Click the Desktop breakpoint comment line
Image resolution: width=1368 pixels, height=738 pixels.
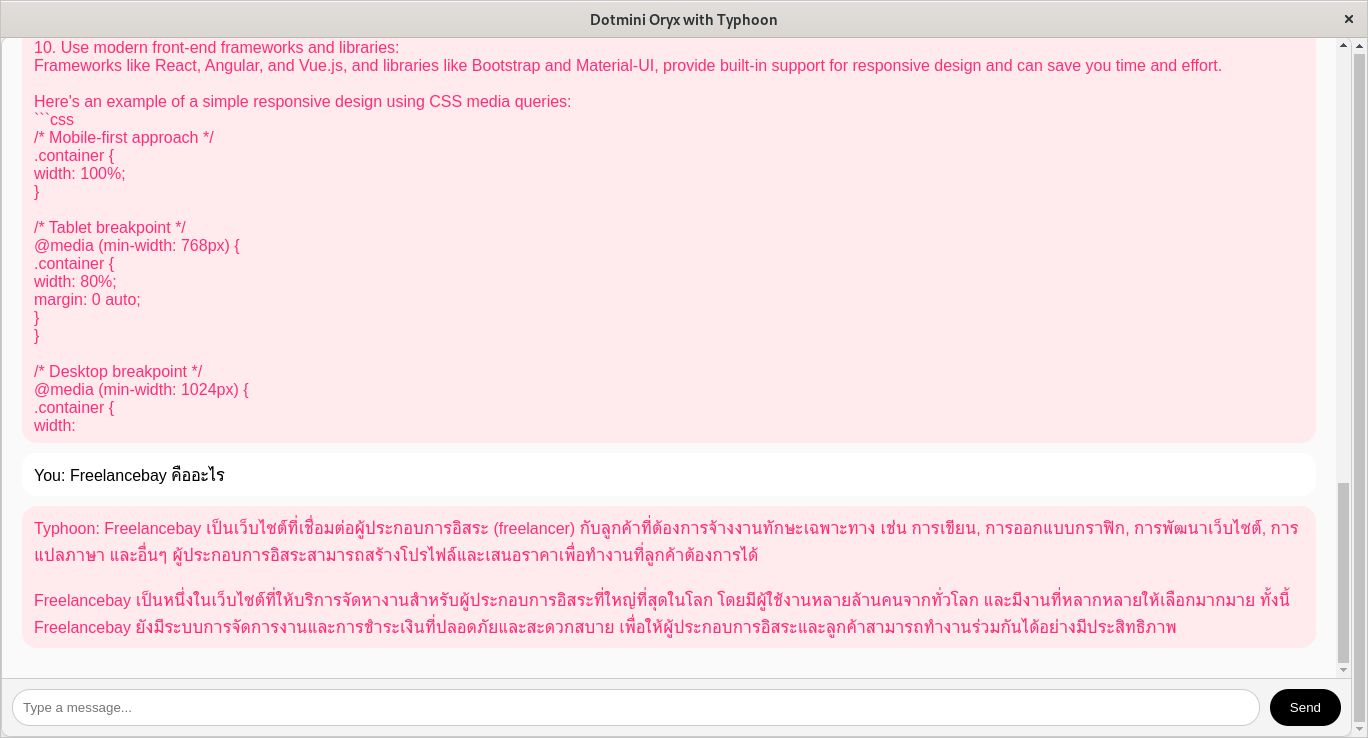pyautogui.click(x=118, y=371)
